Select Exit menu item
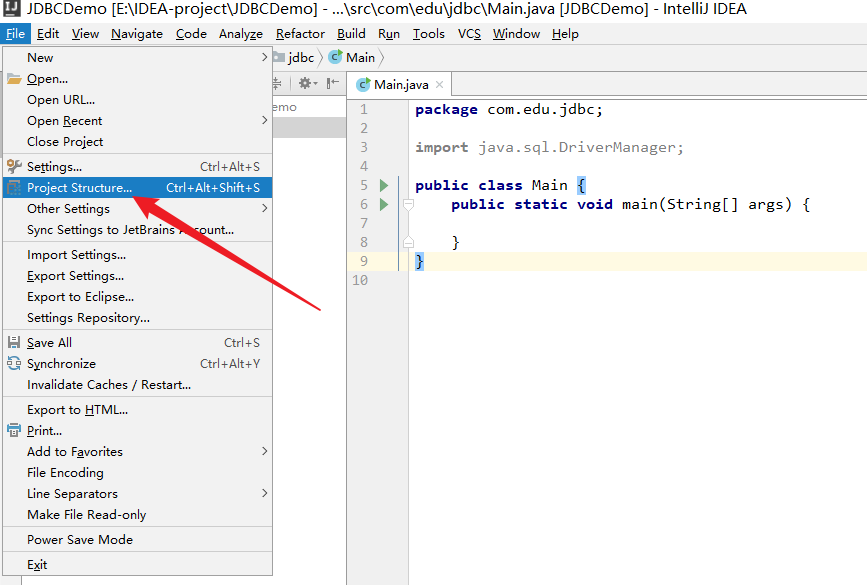Viewport: 867px width, 585px height. tap(138, 565)
